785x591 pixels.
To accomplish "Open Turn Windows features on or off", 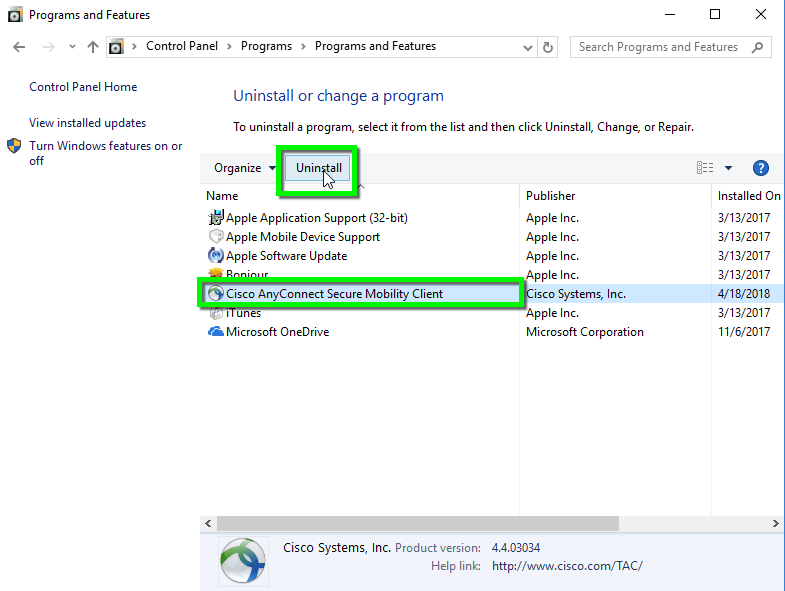I will [106, 153].
